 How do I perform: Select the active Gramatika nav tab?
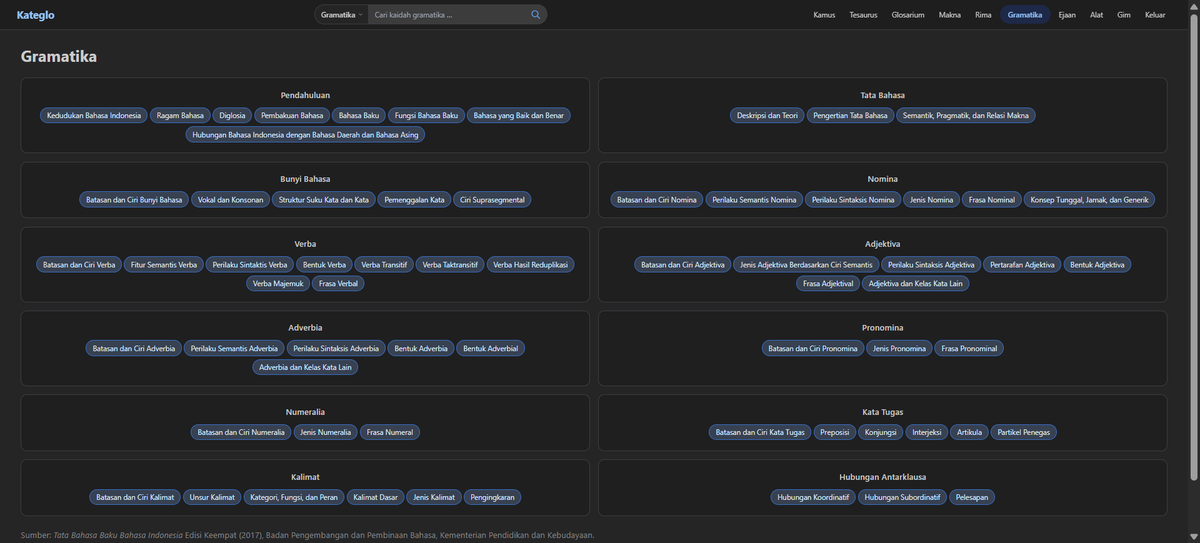coord(1025,15)
